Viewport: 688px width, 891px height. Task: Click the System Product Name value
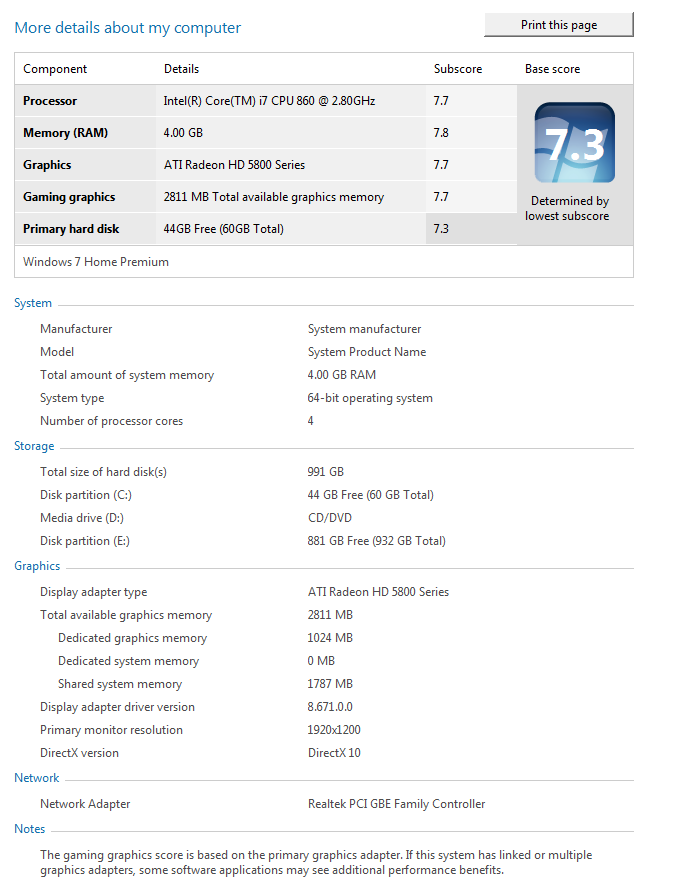point(367,352)
